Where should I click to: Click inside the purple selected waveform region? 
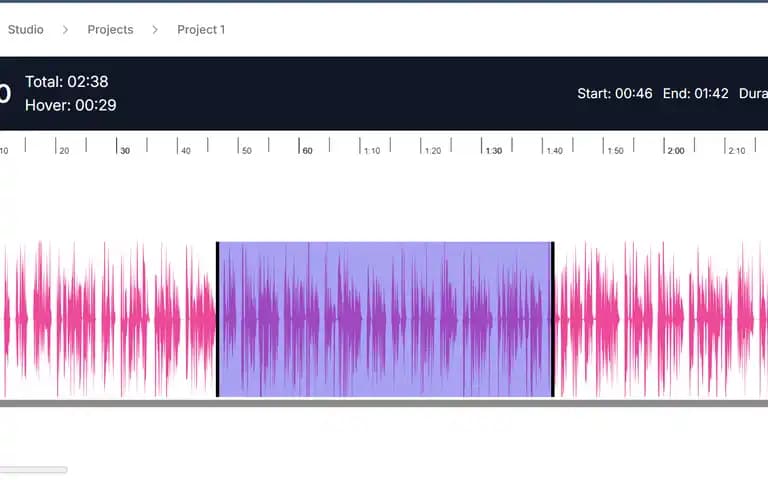385,319
